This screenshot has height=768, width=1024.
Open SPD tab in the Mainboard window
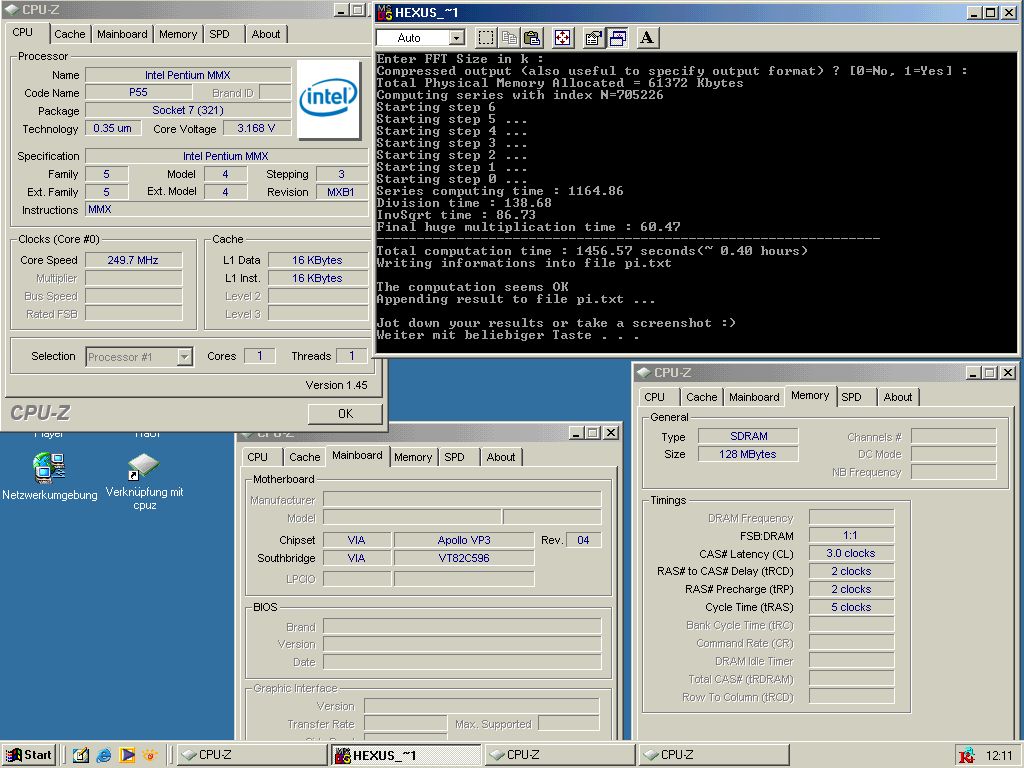pyautogui.click(x=455, y=457)
